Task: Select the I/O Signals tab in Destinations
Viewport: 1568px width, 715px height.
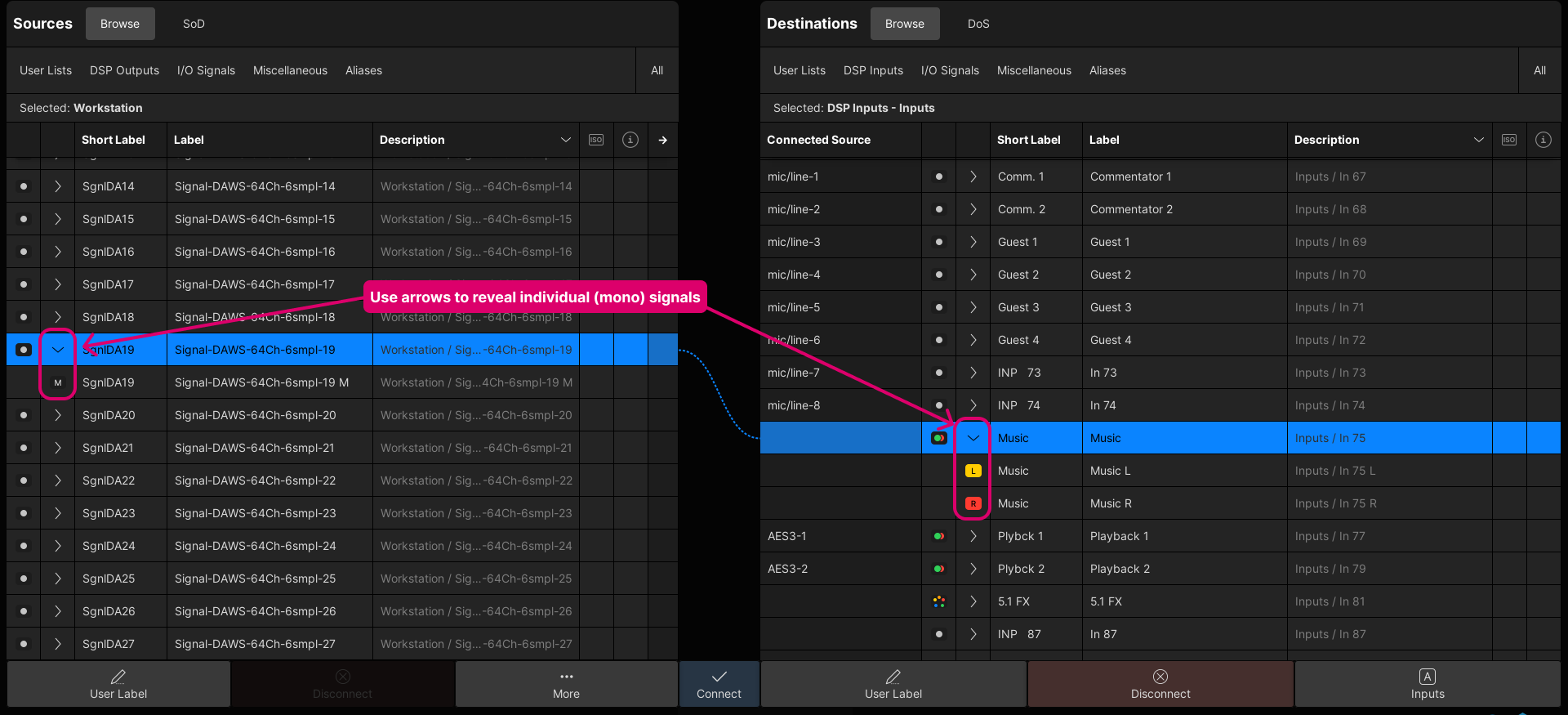Action: pyautogui.click(x=949, y=70)
